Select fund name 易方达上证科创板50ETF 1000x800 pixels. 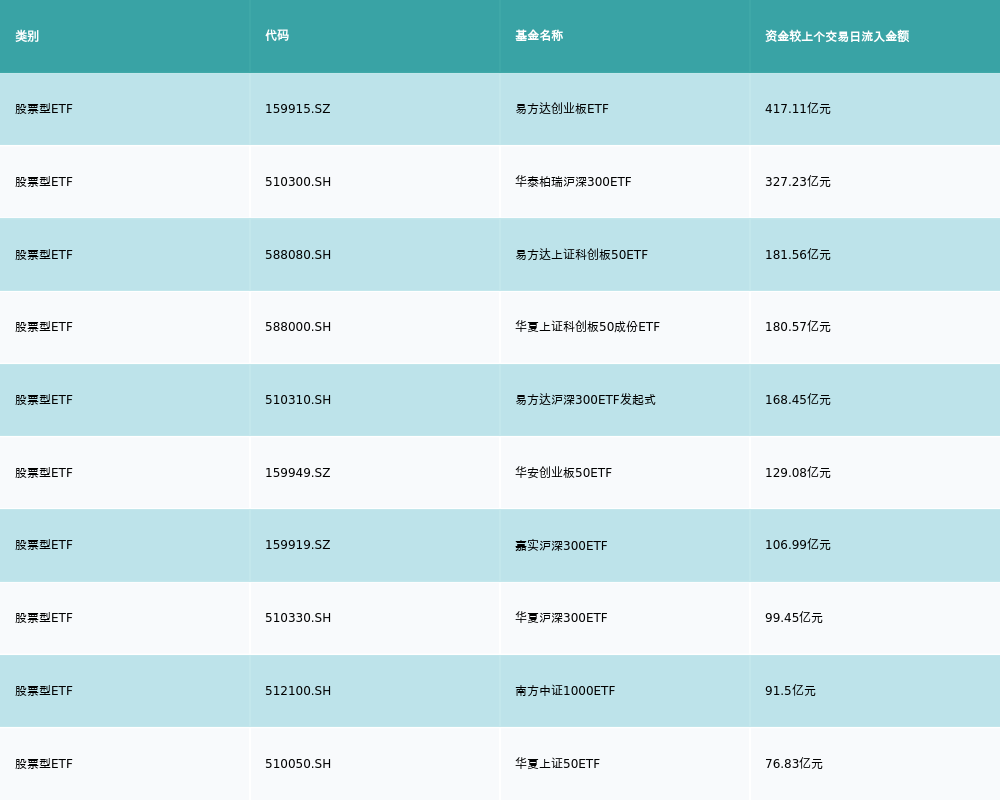pos(582,255)
